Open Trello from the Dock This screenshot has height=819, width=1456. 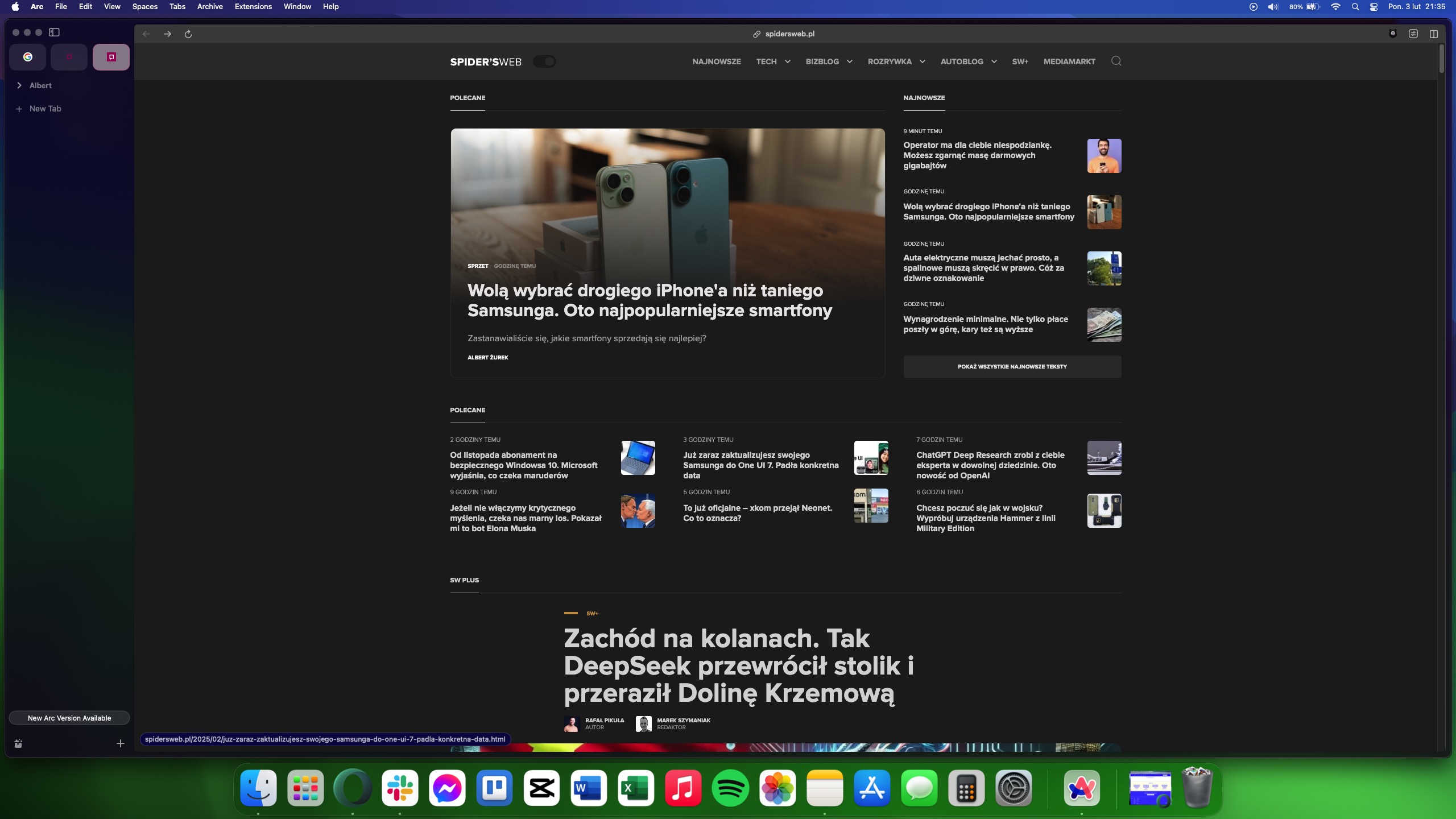coord(494,788)
